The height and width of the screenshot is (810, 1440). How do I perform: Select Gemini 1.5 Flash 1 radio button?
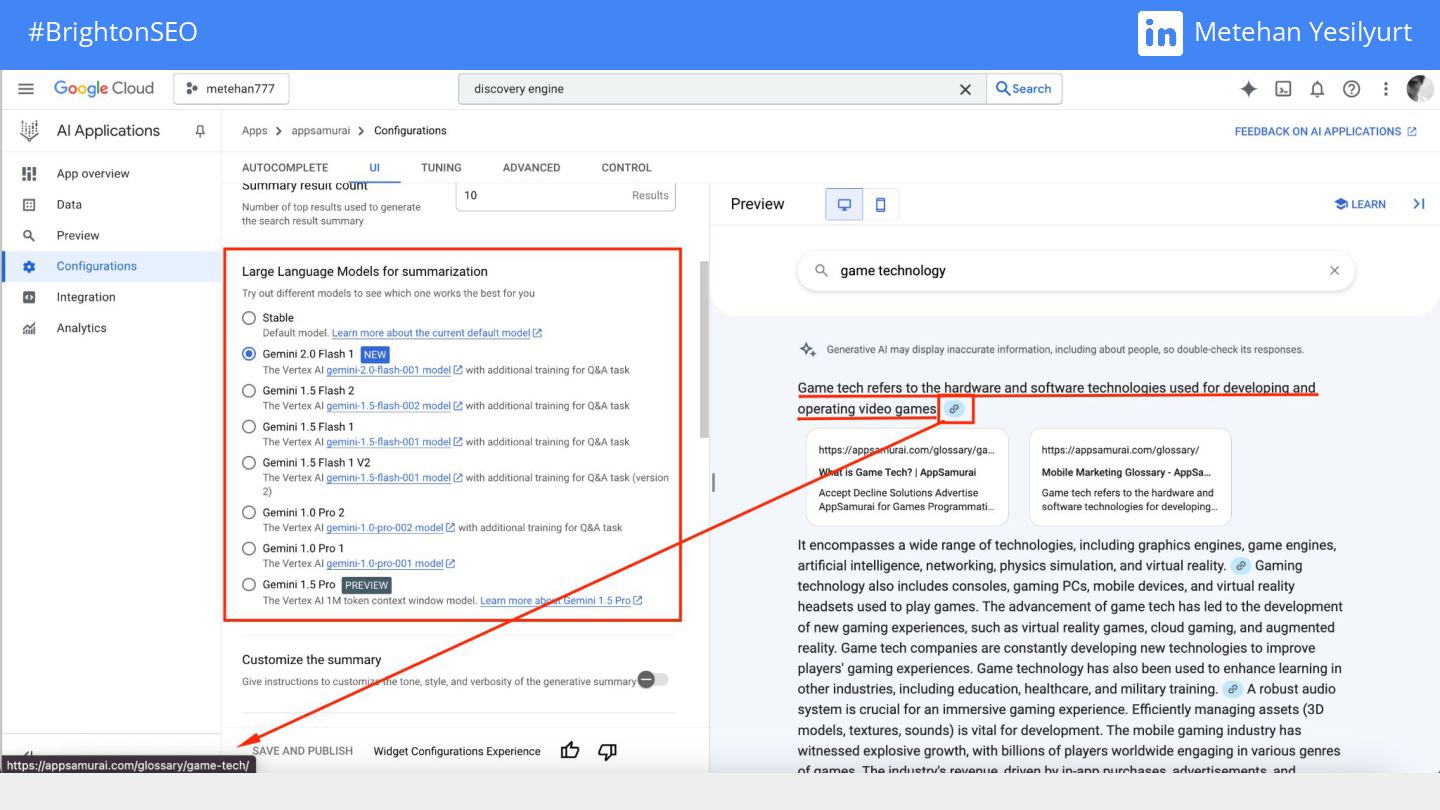tap(249, 426)
